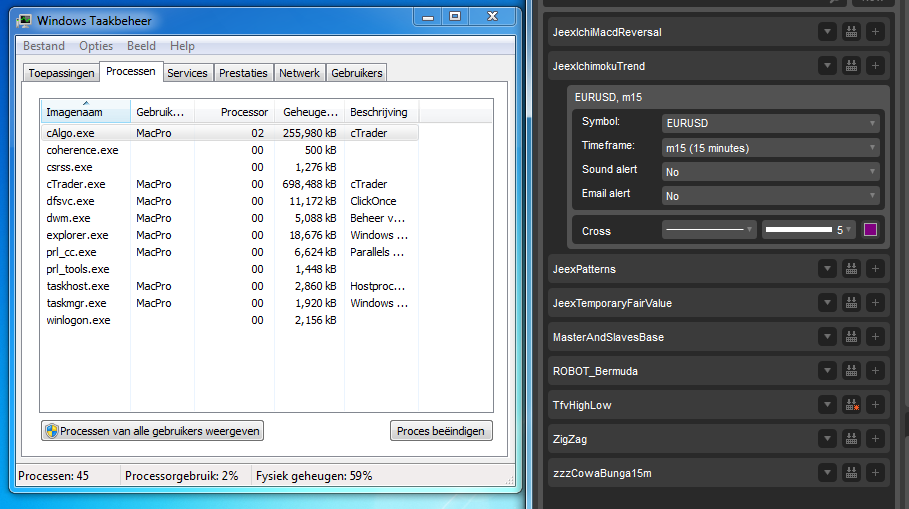This screenshot has height=509, width=909.
Task: Expand the JeexTemporaryFairValue arrow
Action: [827, 303]
